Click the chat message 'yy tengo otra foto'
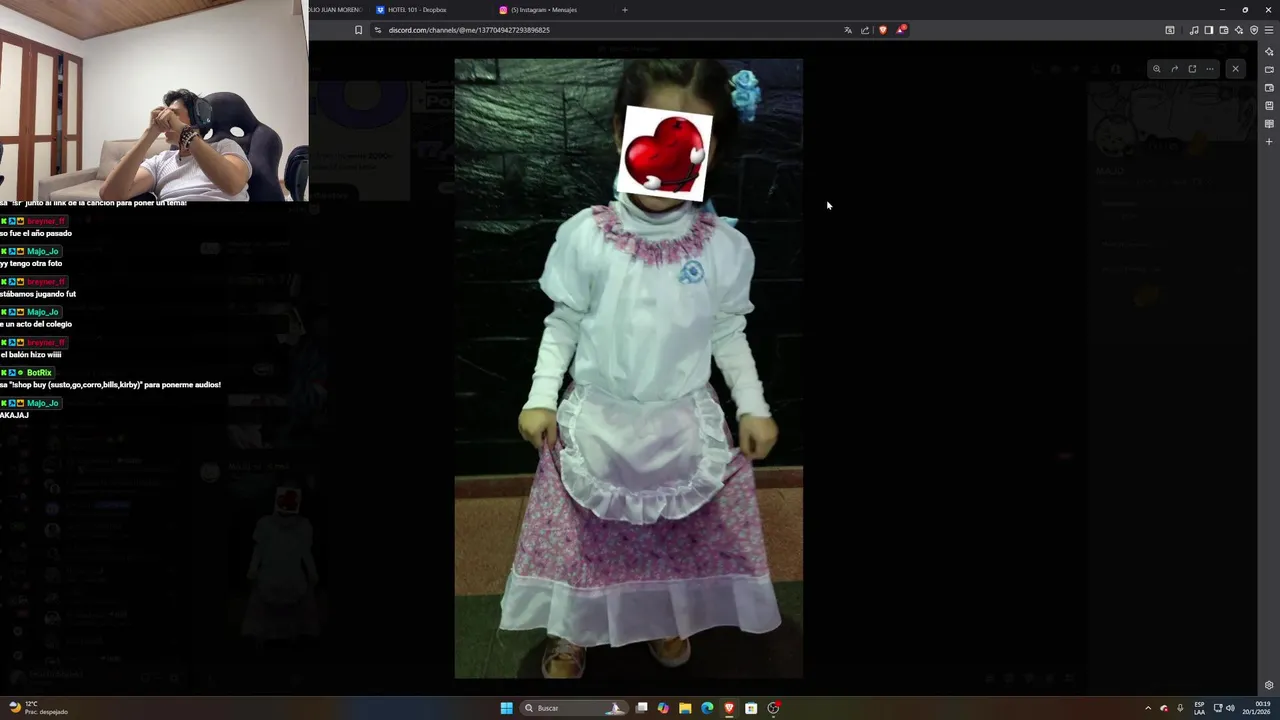 click(x=31, y=264)
